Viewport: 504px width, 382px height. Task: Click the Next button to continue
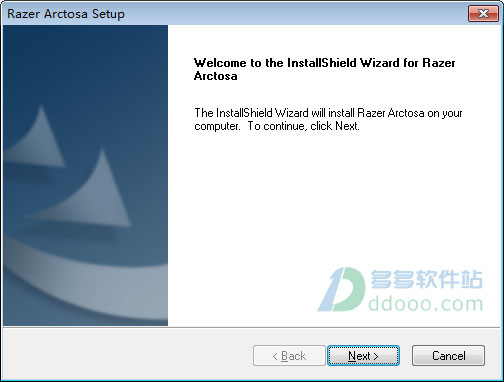[x=363, y=356]
